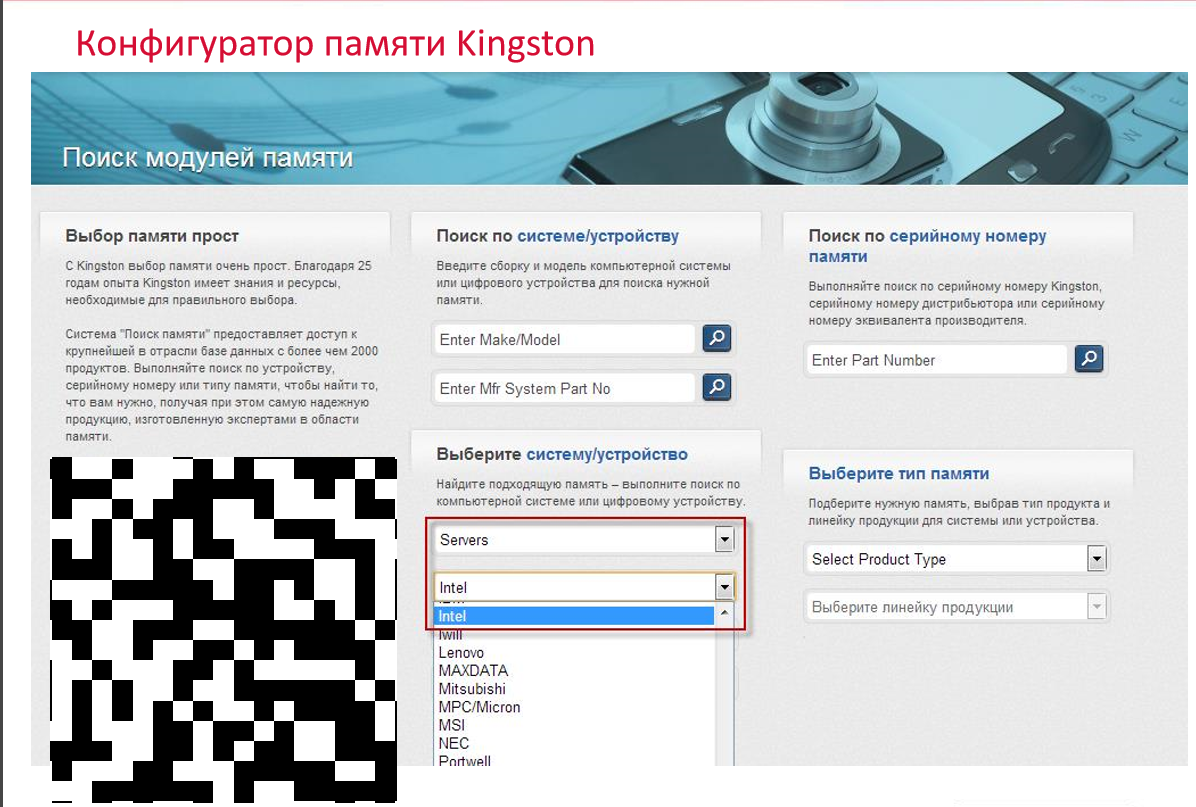The width and height of the screenshot is (1196, 807).
Task: Click the list scrollbar up arrow
Action: [724, 612]
